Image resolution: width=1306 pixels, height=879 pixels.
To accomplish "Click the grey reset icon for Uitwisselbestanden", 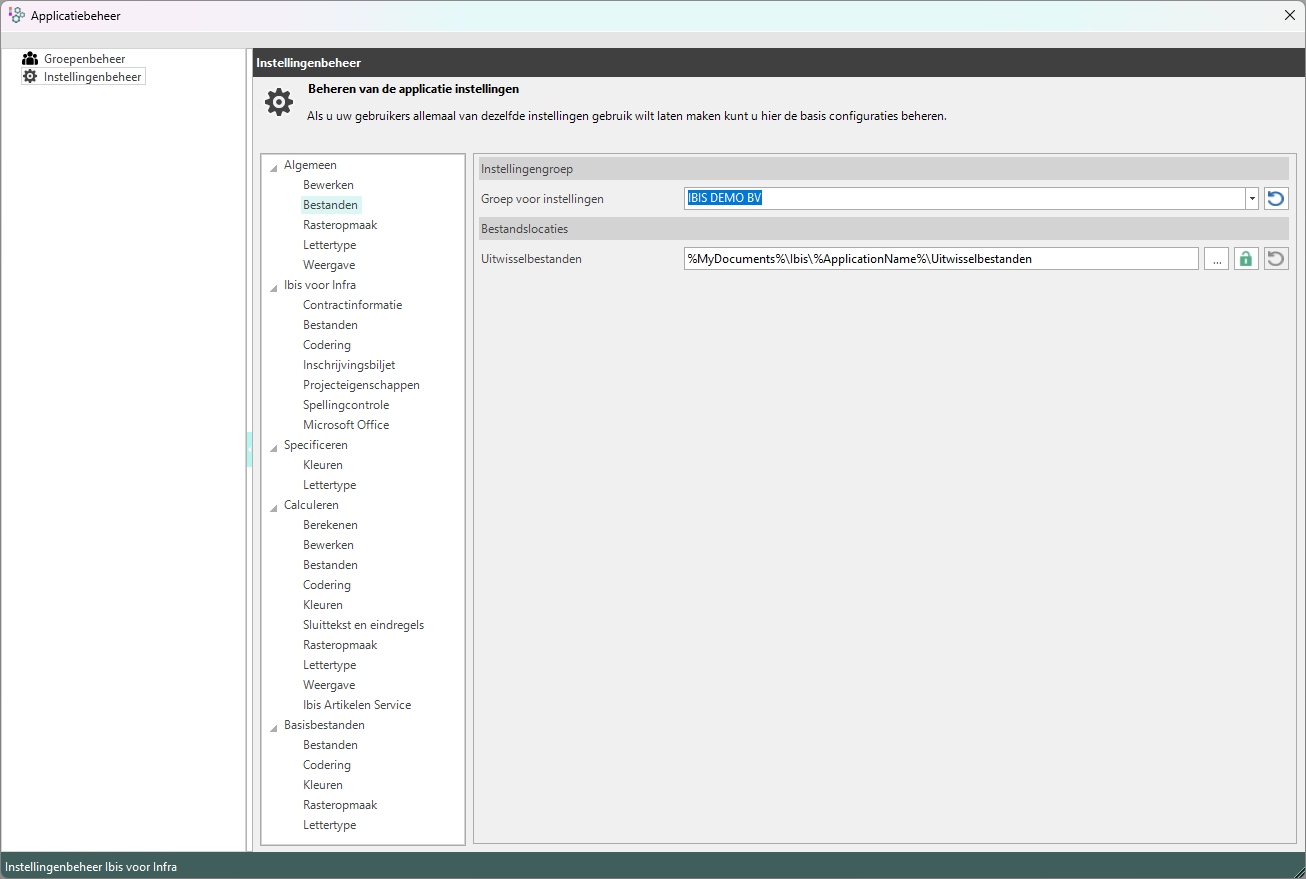I will (1275, 259).
